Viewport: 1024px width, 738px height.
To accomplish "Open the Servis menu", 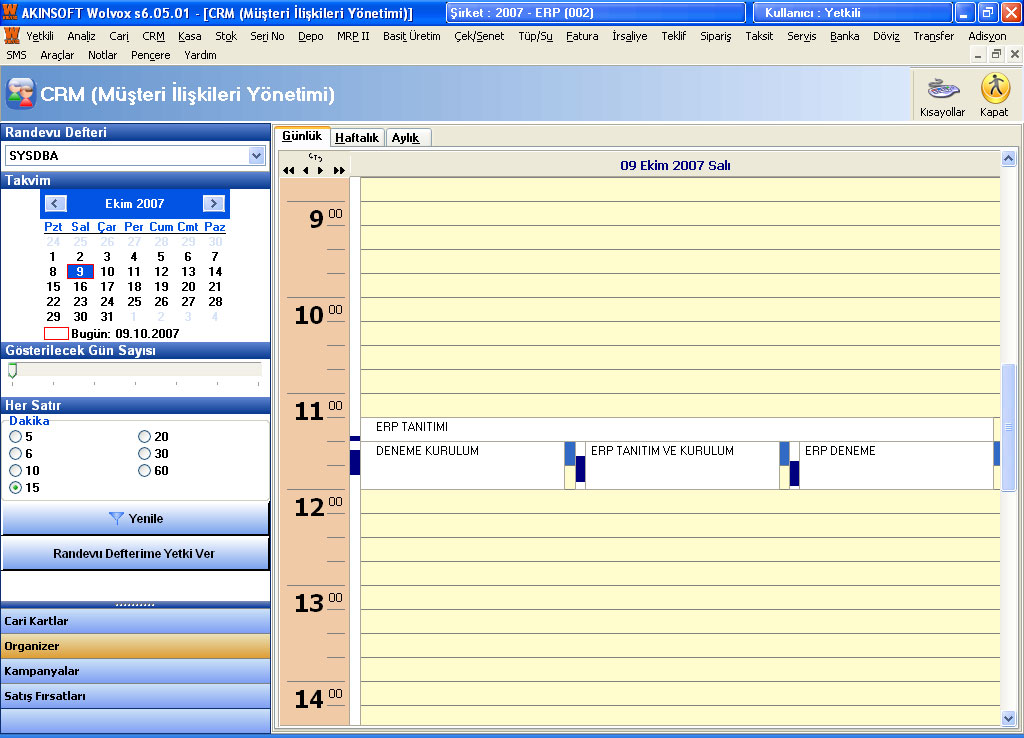I will [801, 36].
